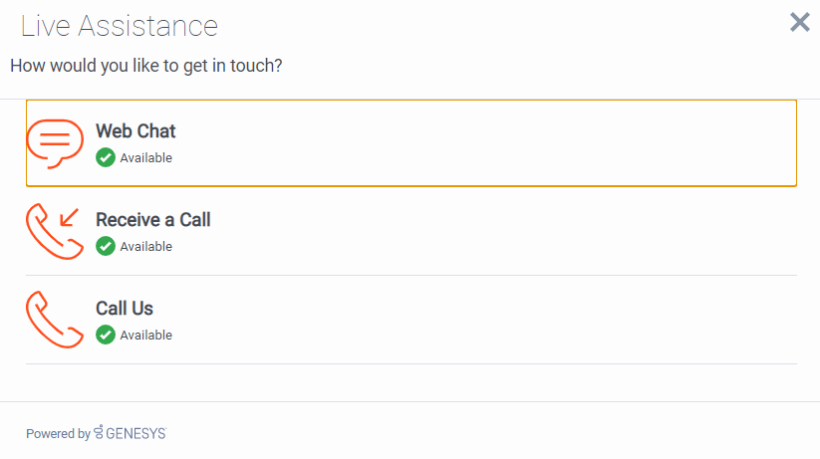The height and width of the screenshot is (459, 820).
Task: Click the Receive a Call phone icon
Action: click(x=55, y=231)
